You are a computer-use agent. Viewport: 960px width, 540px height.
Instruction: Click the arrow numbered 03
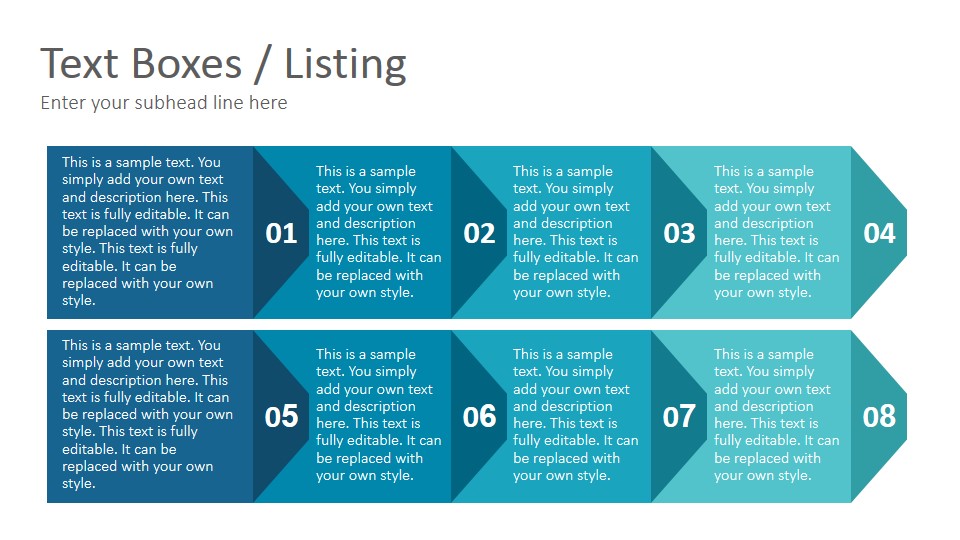pyautogui.click(x=679, y=233)
